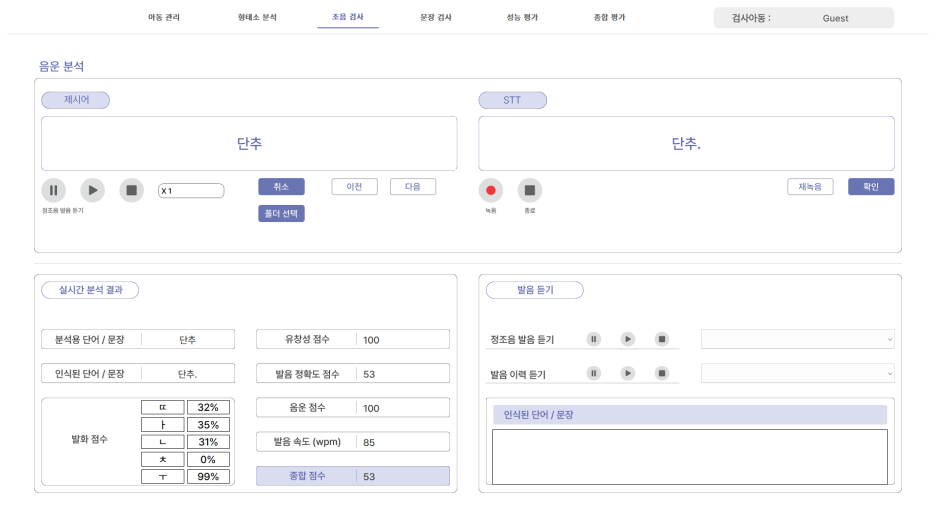The image size is (936, 527).
Task: Click the 32% score cell
Action: [208, 407]
